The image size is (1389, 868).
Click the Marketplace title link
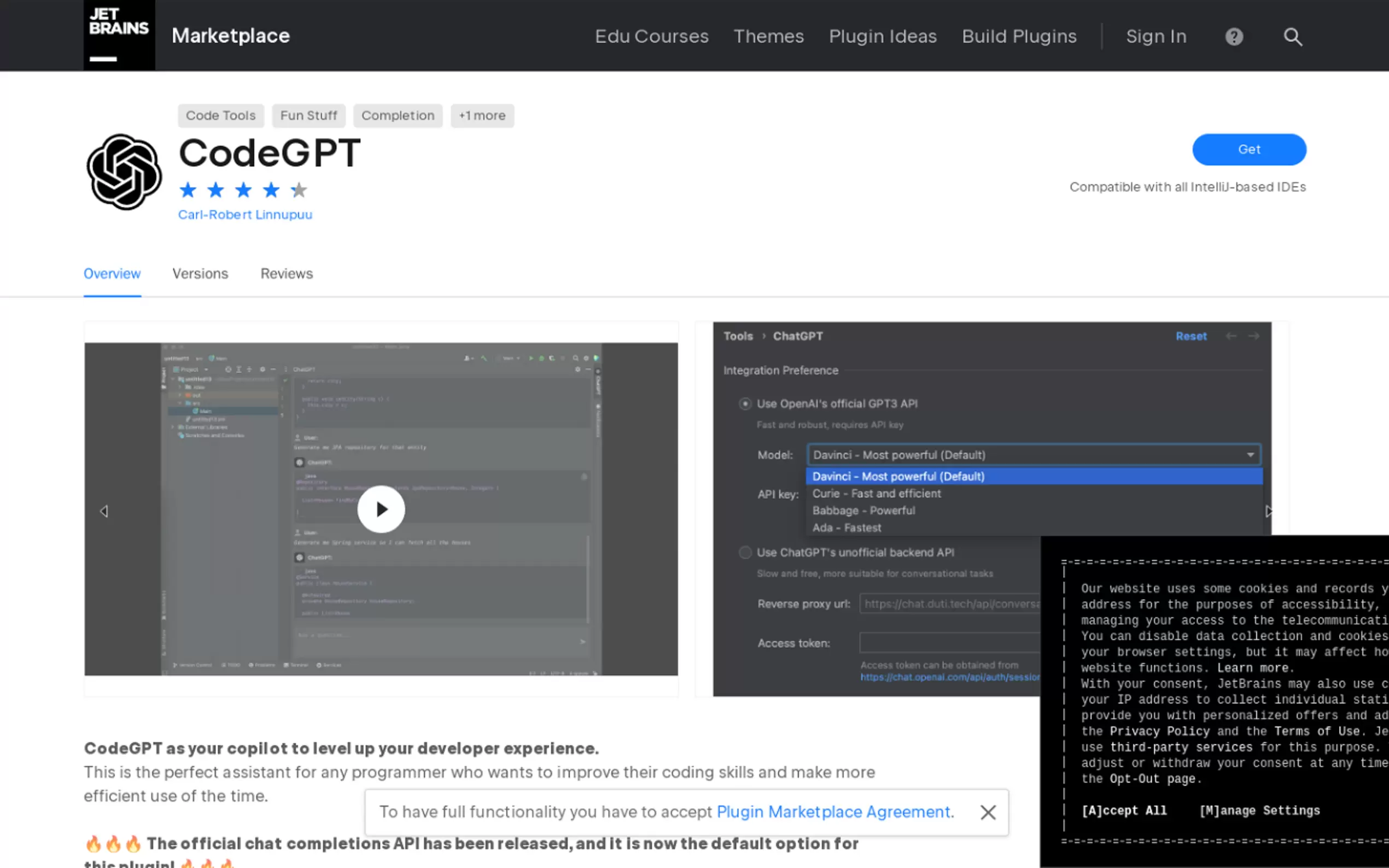point(231,36)
